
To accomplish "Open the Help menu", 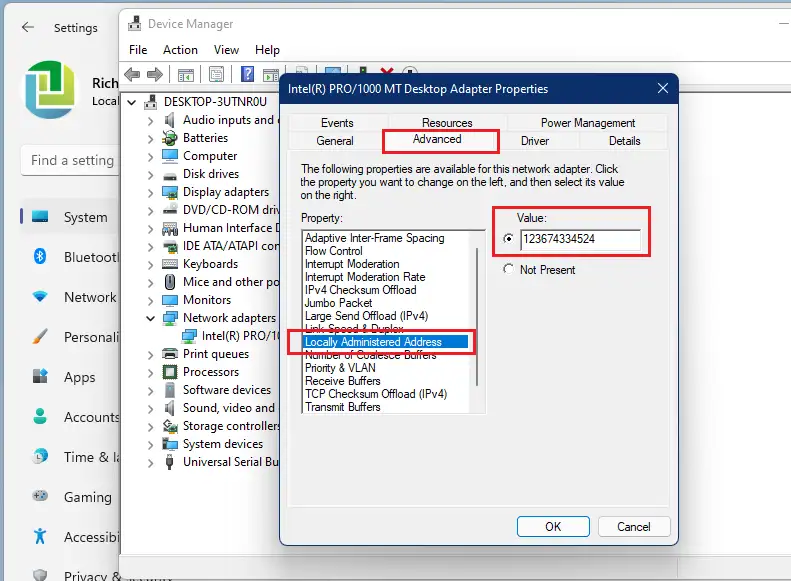I will pos(267,50).
